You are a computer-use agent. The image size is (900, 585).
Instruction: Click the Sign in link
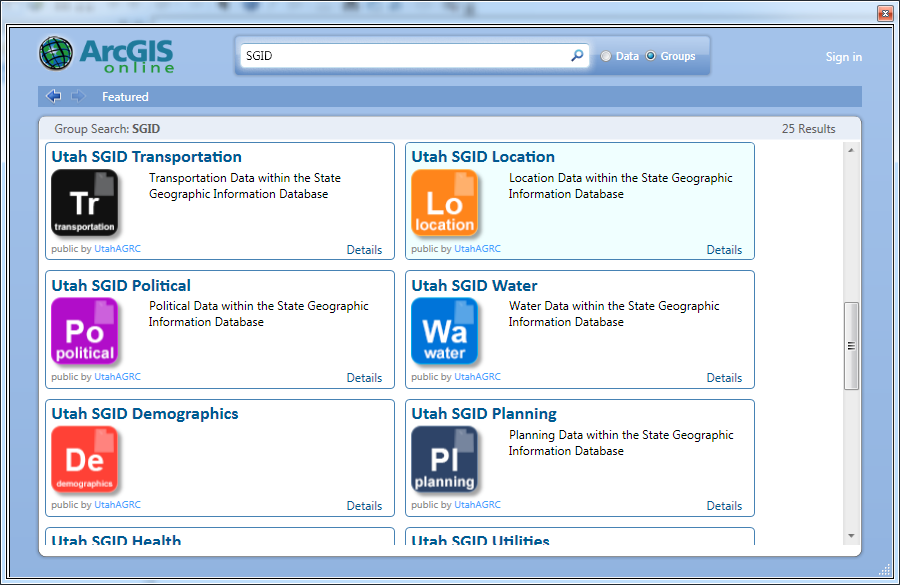843,57
